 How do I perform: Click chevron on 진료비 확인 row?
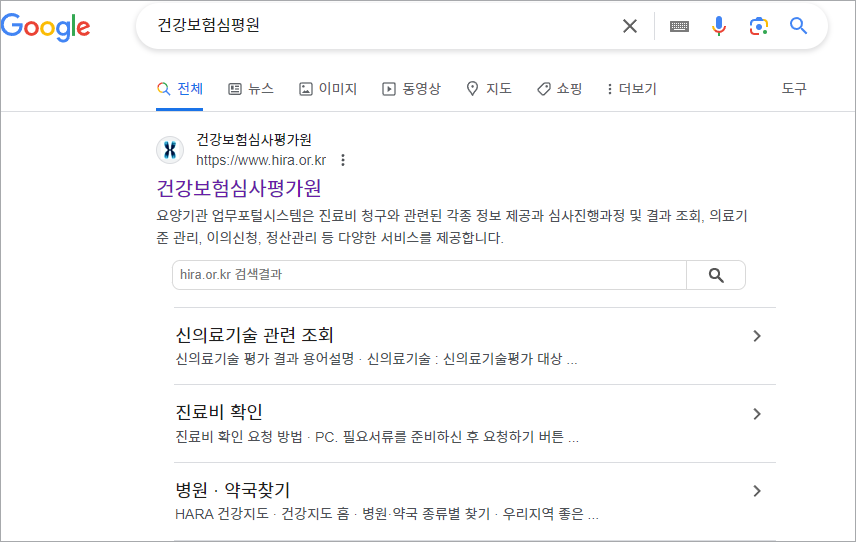tap(757, 414)
